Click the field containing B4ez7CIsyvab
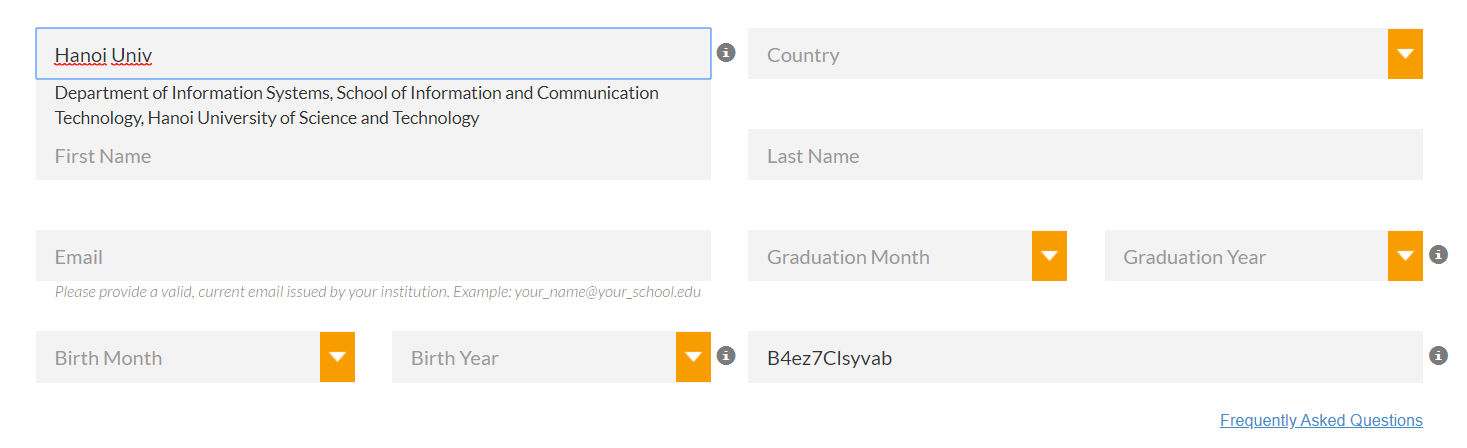The image size is (1467, 448). (1084, 357)
